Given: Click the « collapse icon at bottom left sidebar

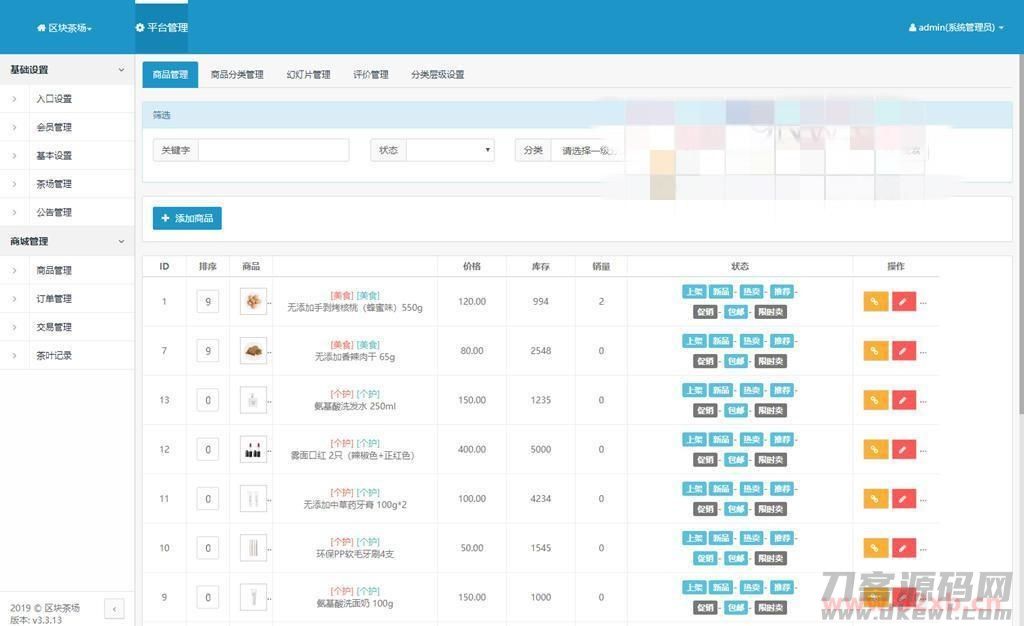Looking at the screenshot, I should click(x=115, y=608).
